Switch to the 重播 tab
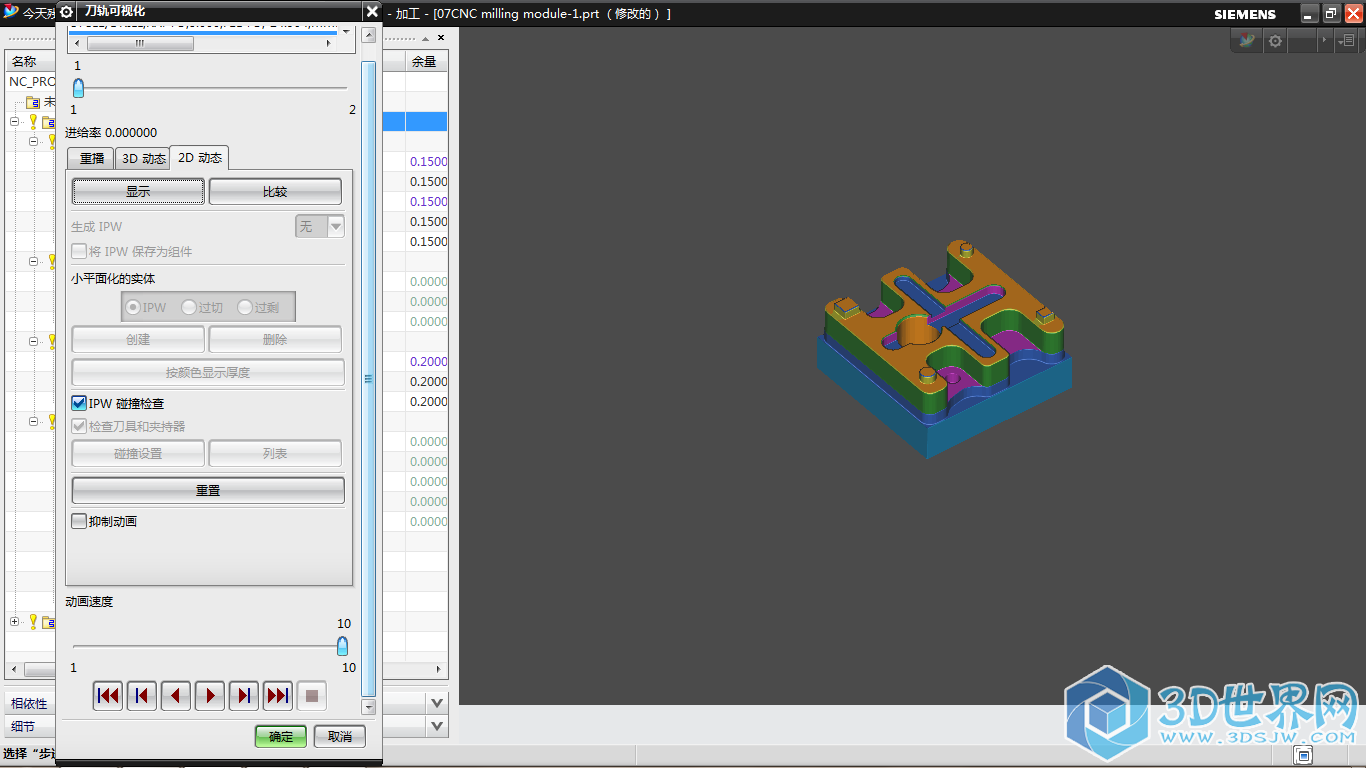 click(91, 158)
